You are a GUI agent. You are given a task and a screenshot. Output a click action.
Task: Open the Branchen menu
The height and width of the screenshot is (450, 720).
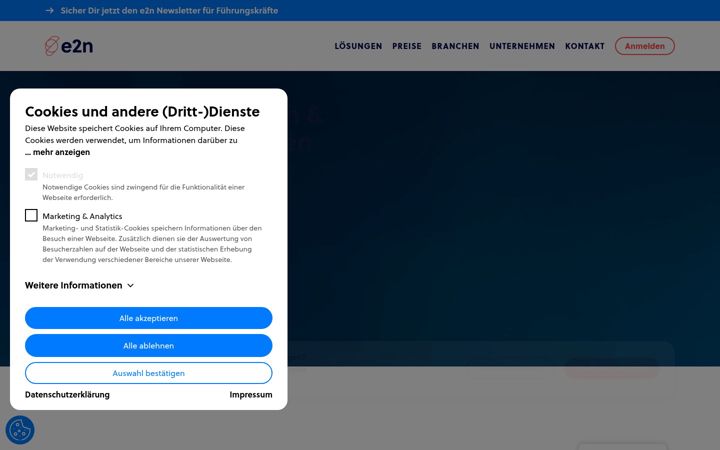[x=455, y=46]
